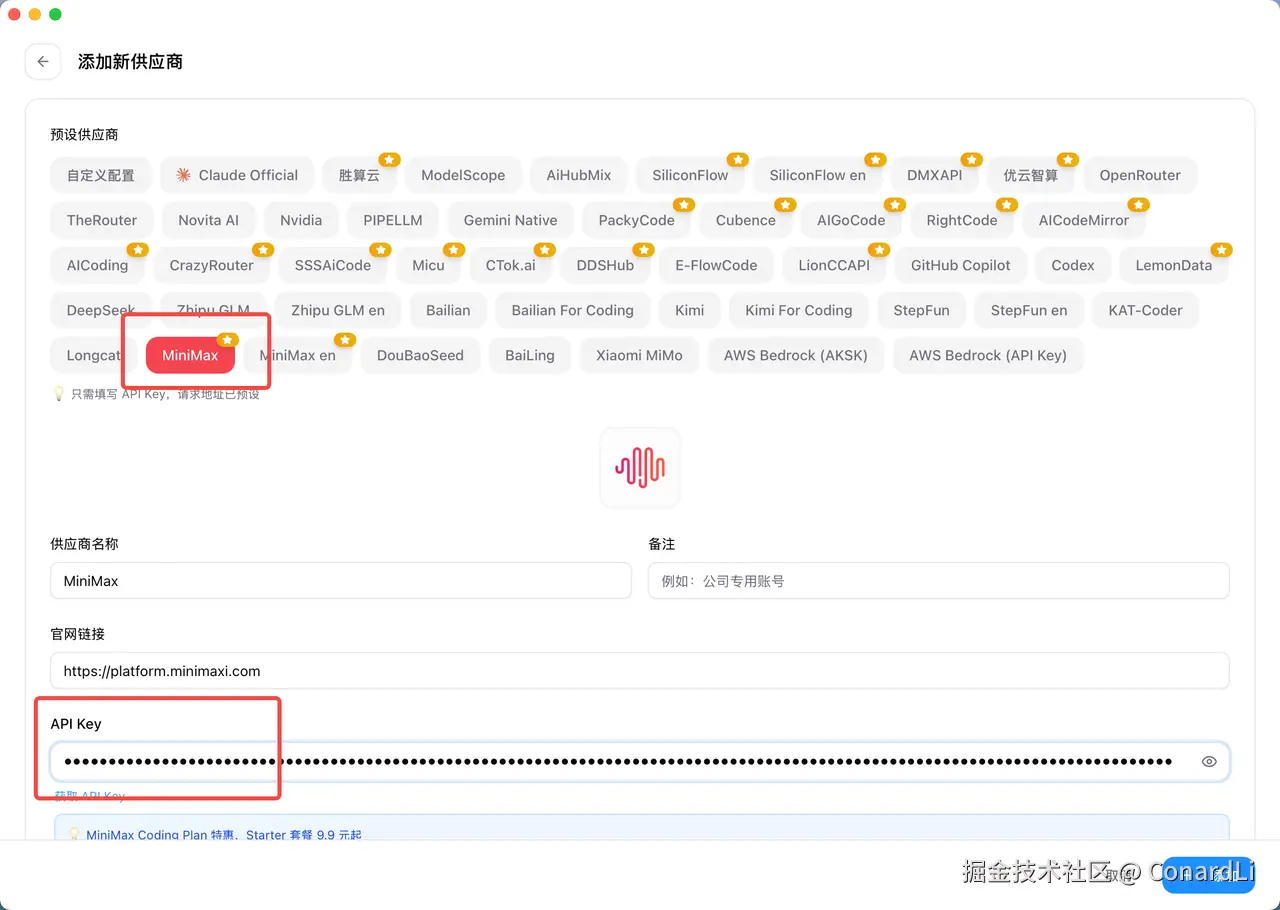Select the 自定义配置 preset

101,175
